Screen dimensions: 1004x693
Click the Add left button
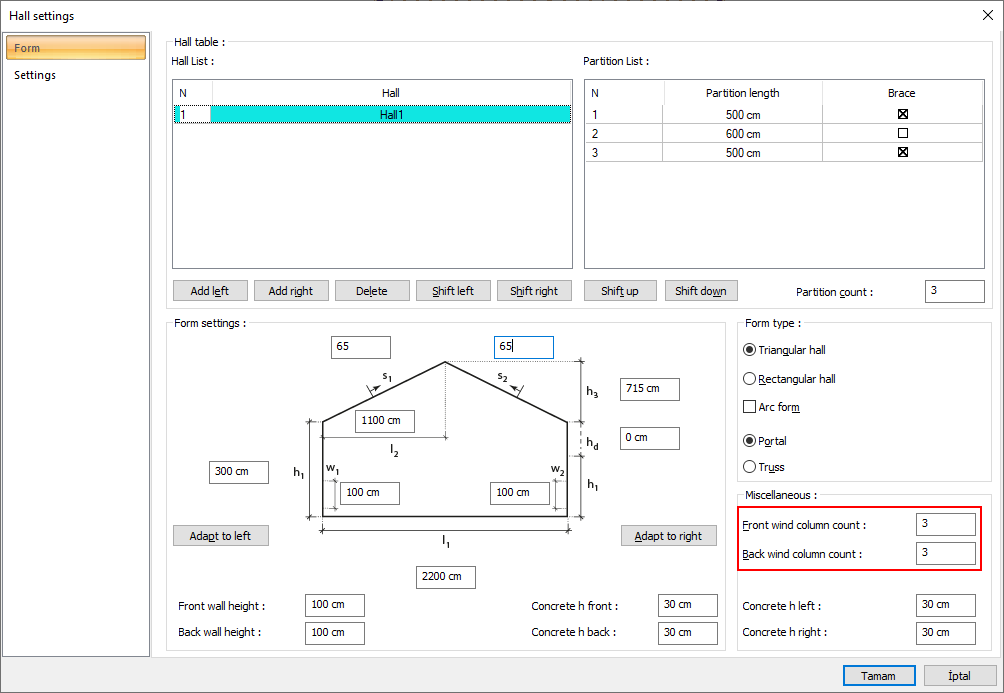coord(210,290)
